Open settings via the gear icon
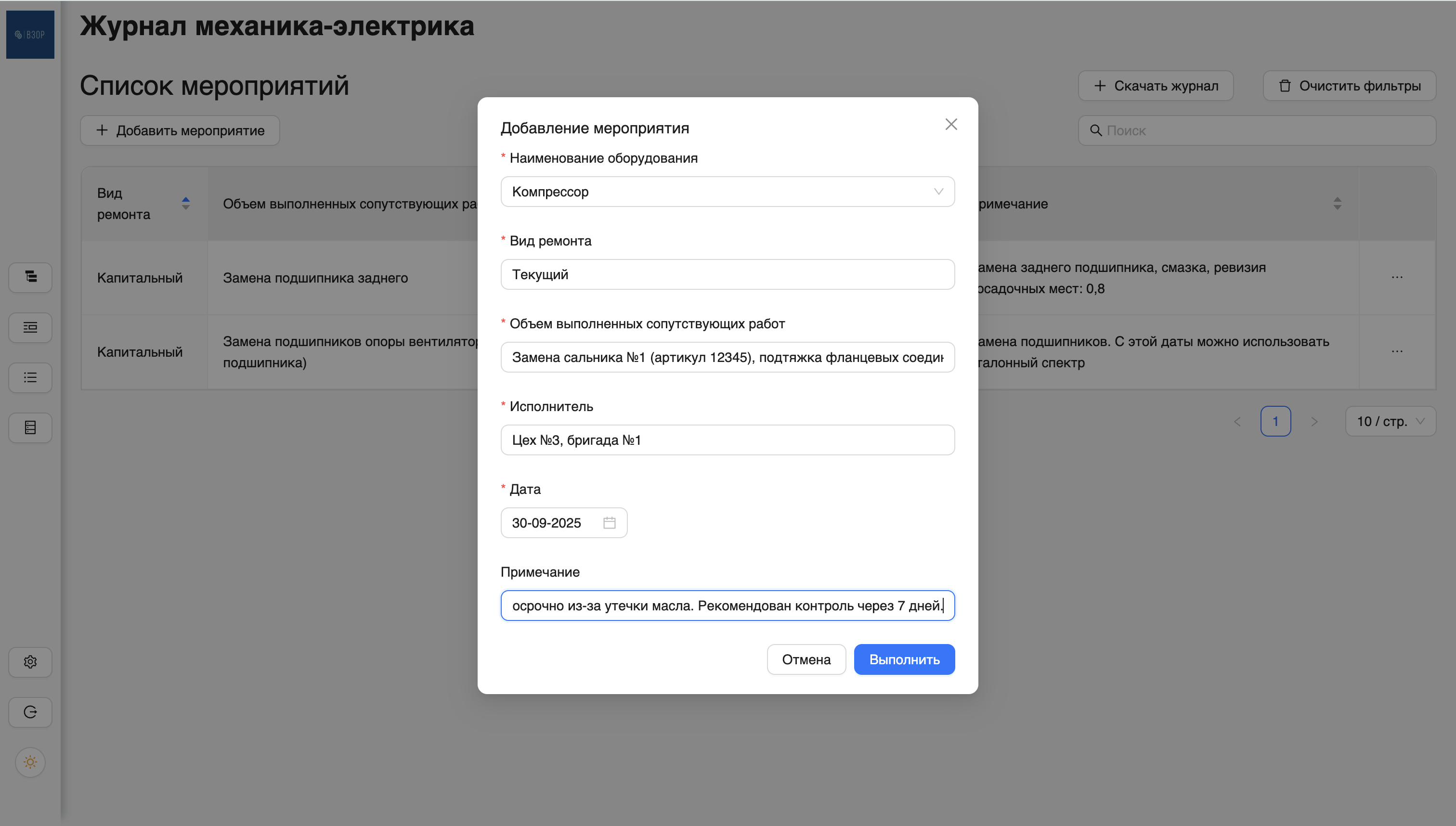Screen dimensions: 1456x826 click(30, 661)
